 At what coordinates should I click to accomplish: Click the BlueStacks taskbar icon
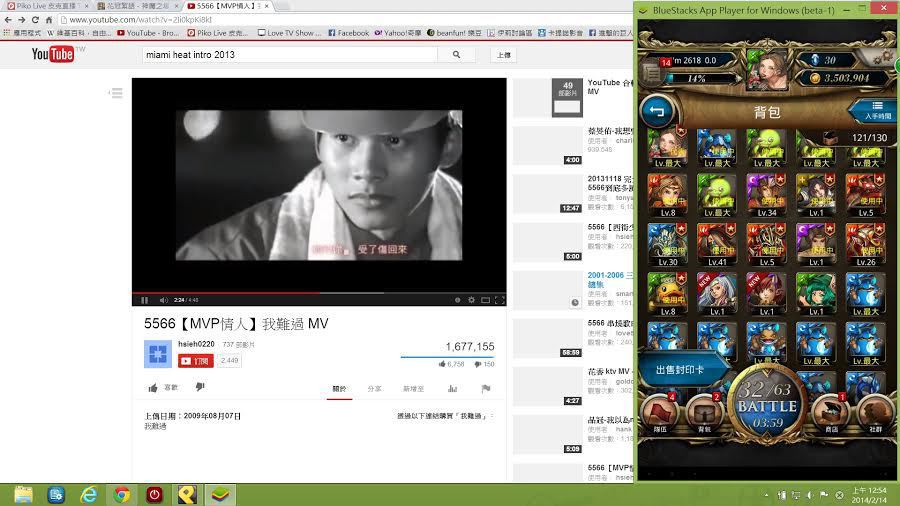pos(220,495)
